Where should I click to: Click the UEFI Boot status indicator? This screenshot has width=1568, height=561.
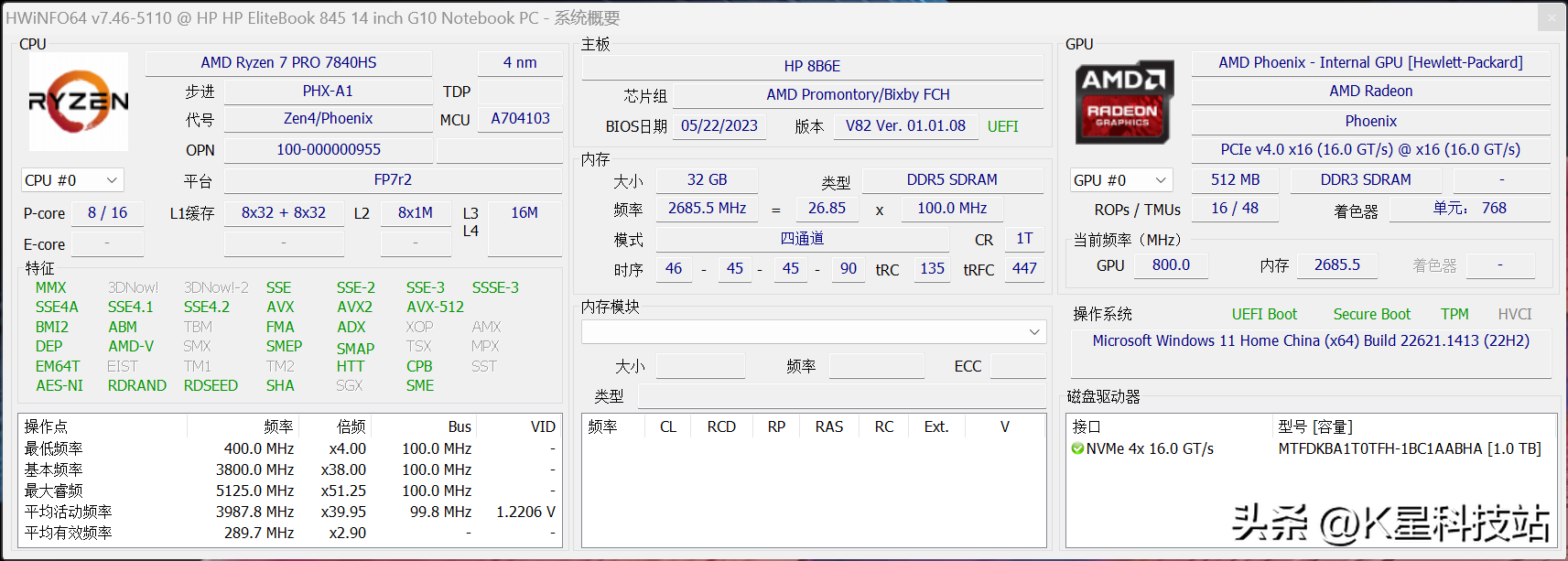point(1263,314)
